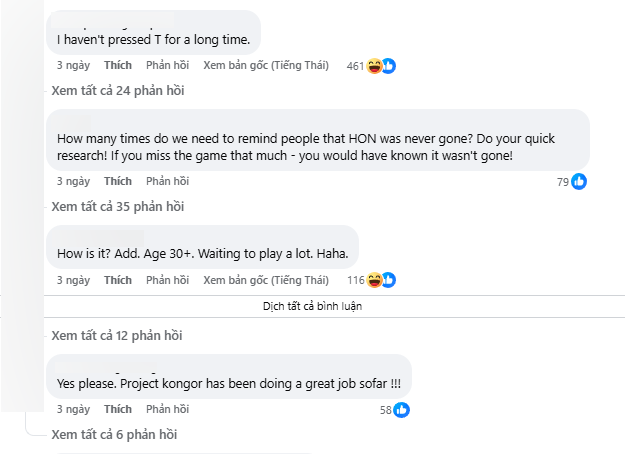Image resolution: width=625 pixels, height=454 pixels.
Task: Expand all 24 replies (Xem tất cả 24 phản hồi)
Action: [x=117, y=91]
